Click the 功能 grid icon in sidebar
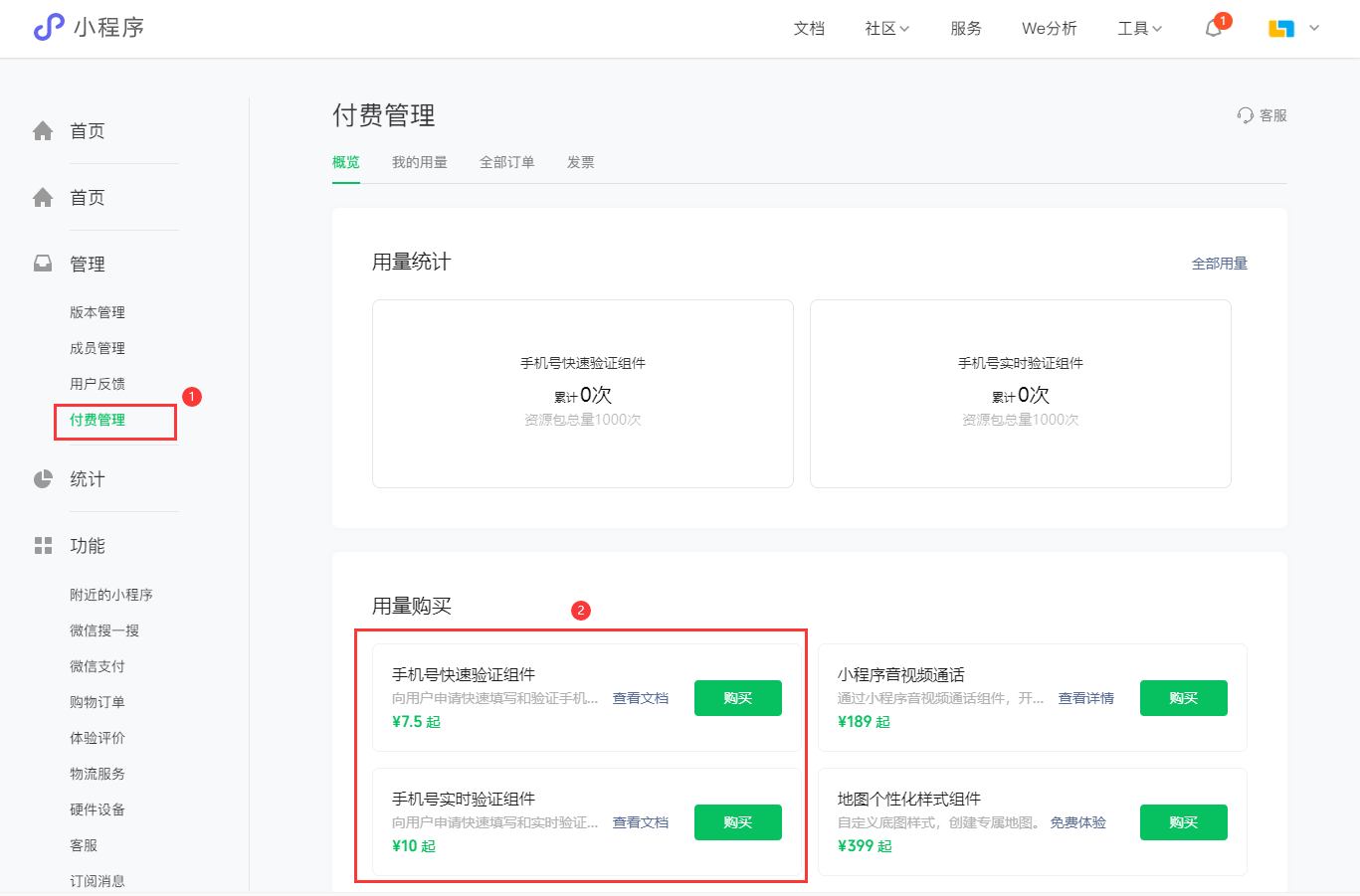 tap(42, 545)
